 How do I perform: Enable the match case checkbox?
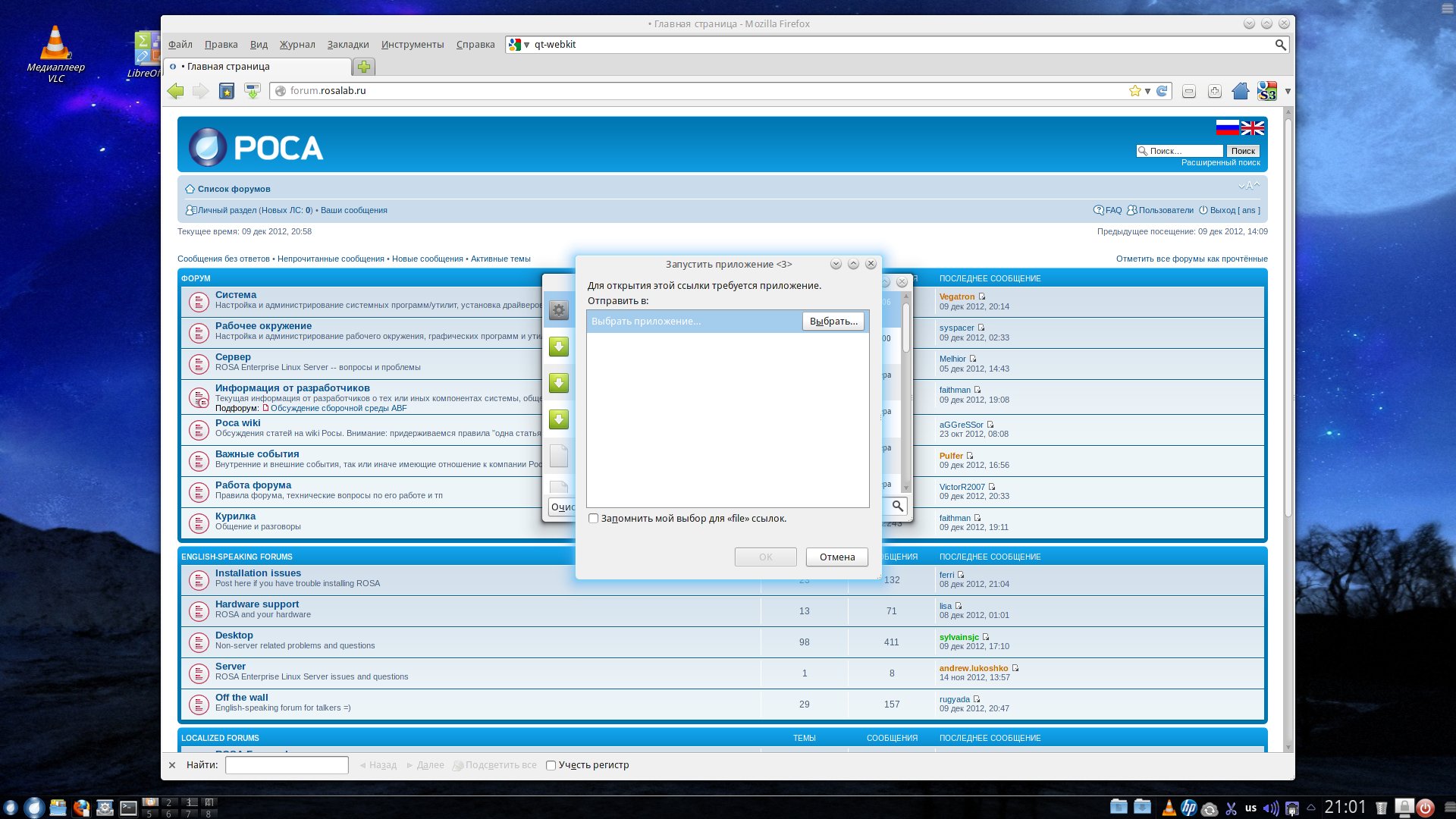551,765
